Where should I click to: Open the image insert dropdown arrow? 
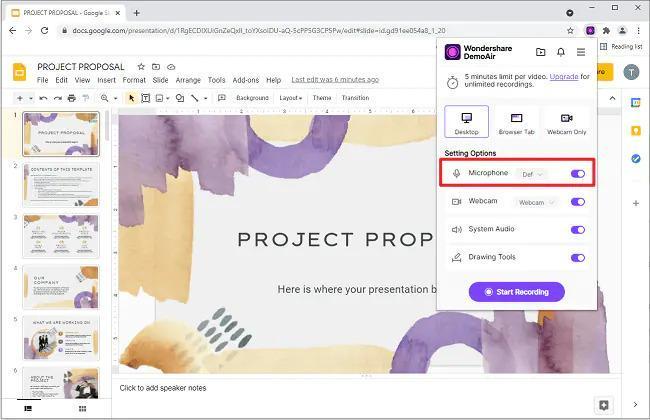coord(167,98)
